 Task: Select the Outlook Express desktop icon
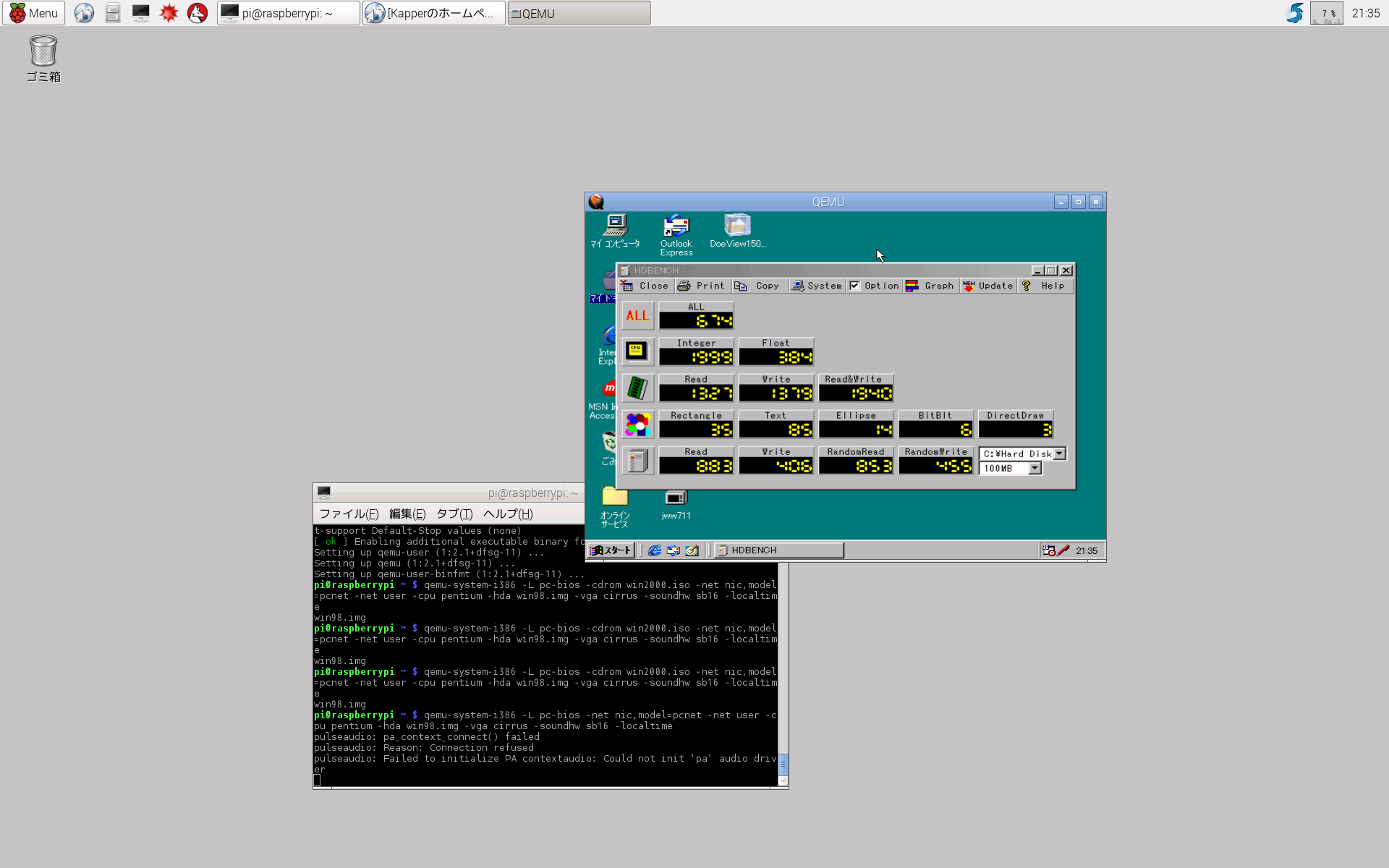[676, 235]
